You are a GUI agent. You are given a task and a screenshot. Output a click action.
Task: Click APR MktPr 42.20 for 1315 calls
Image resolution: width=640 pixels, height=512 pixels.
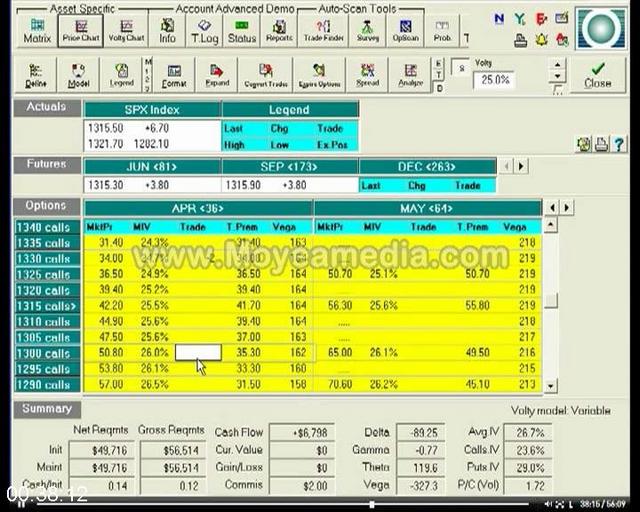111,306
